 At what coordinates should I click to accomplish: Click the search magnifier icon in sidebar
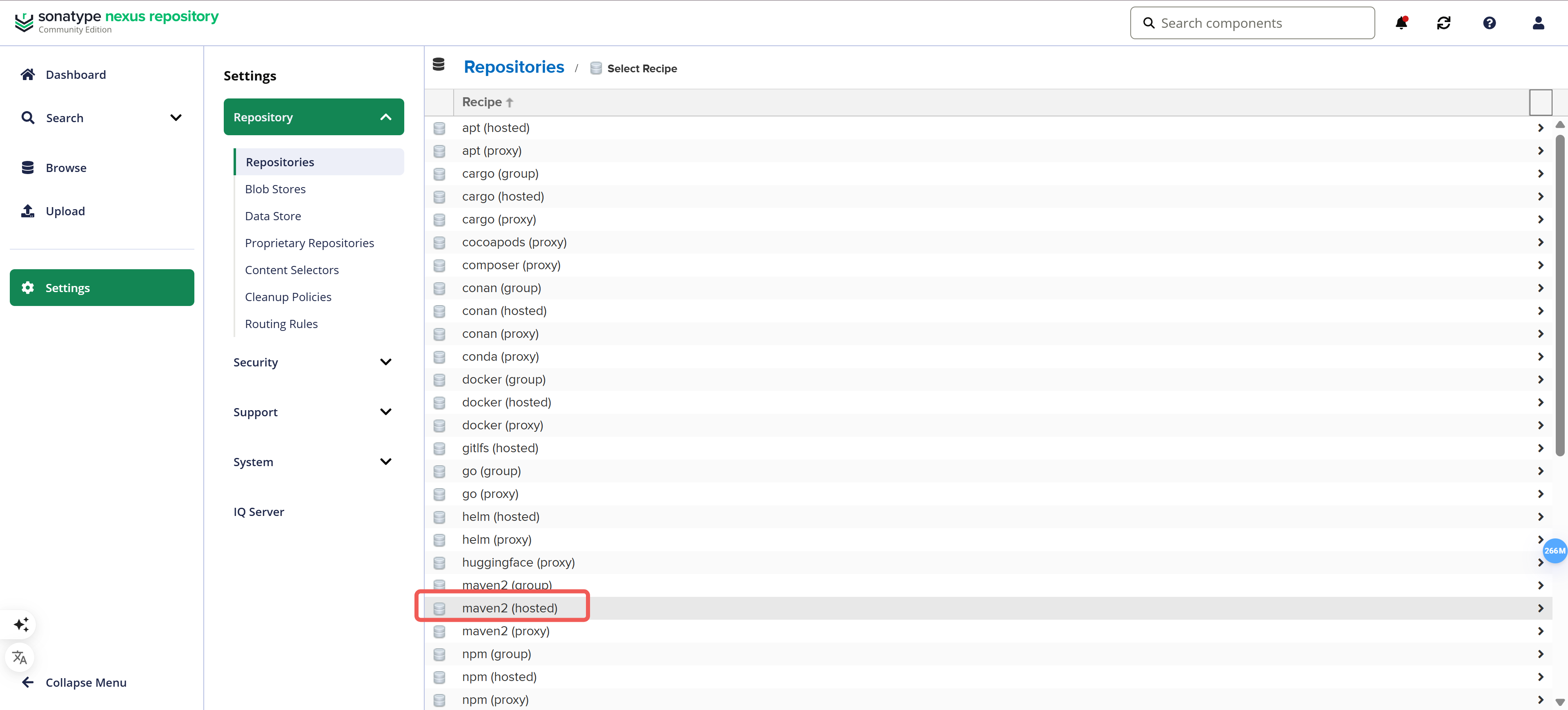[27, 118]
